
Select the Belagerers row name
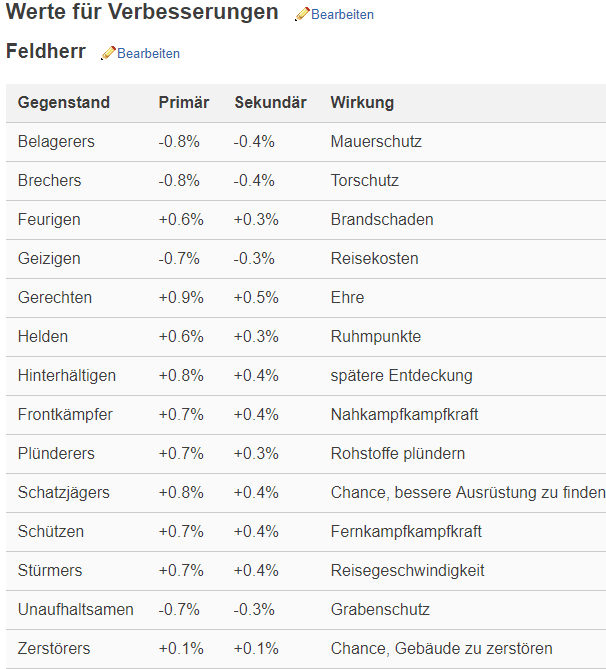[56, 142]
